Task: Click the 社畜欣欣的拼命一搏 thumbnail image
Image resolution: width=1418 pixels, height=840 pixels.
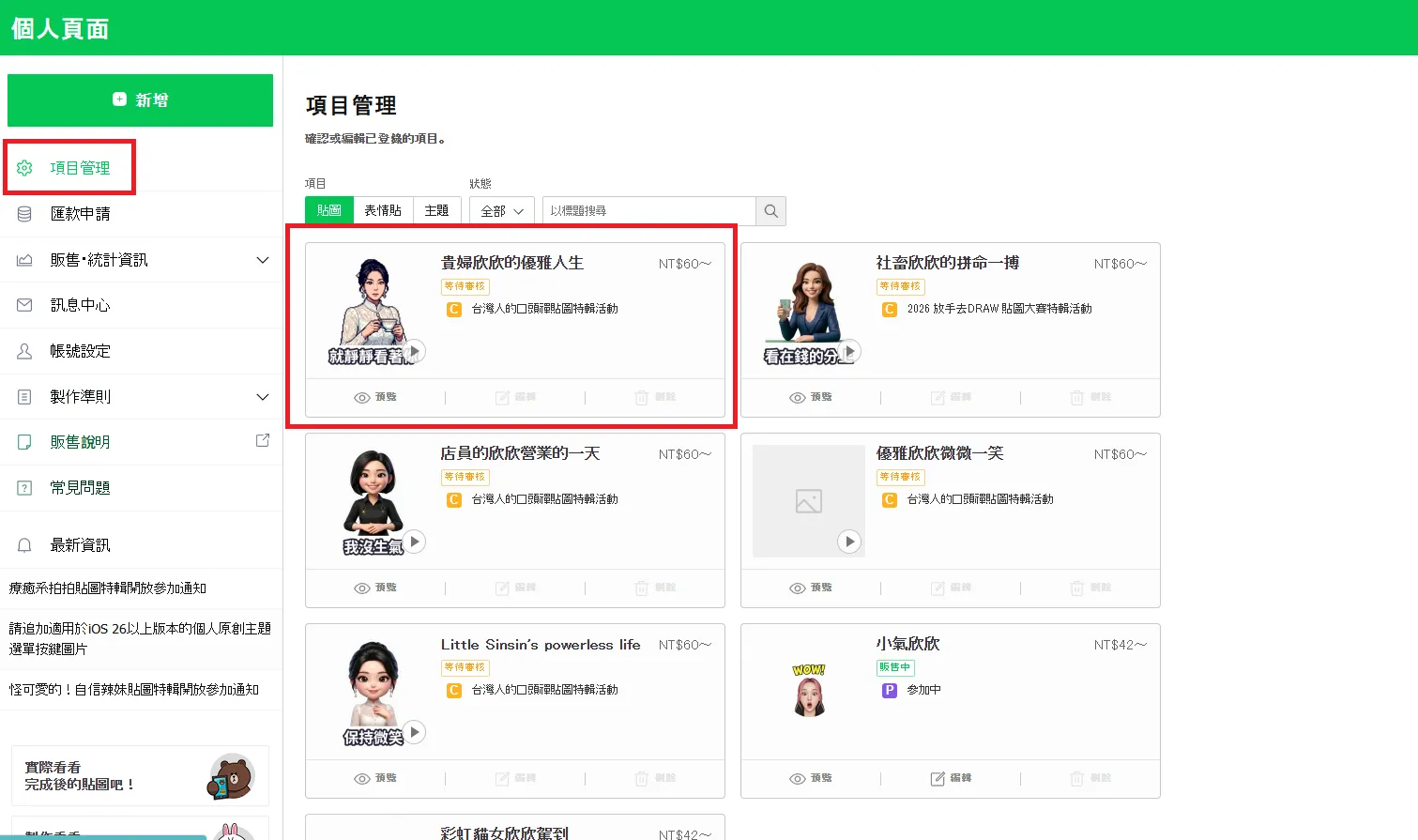Action: coord(808,311)
